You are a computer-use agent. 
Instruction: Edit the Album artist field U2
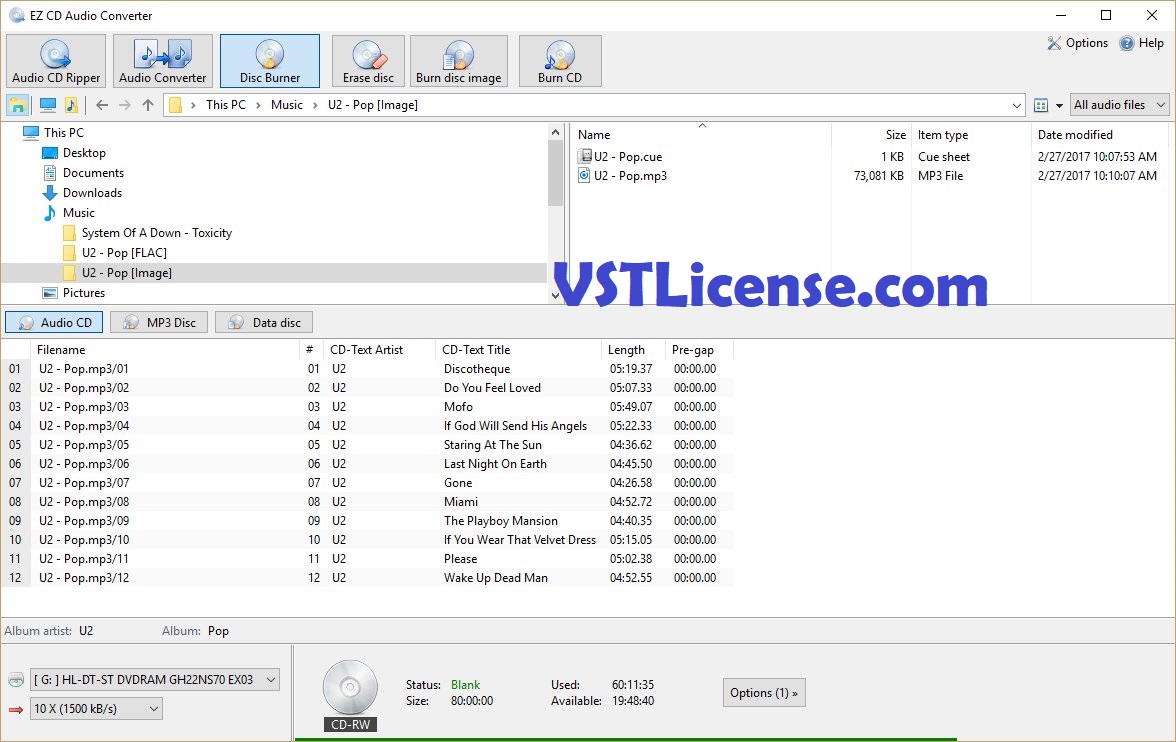pyautogui.click(x=86, y=631)
